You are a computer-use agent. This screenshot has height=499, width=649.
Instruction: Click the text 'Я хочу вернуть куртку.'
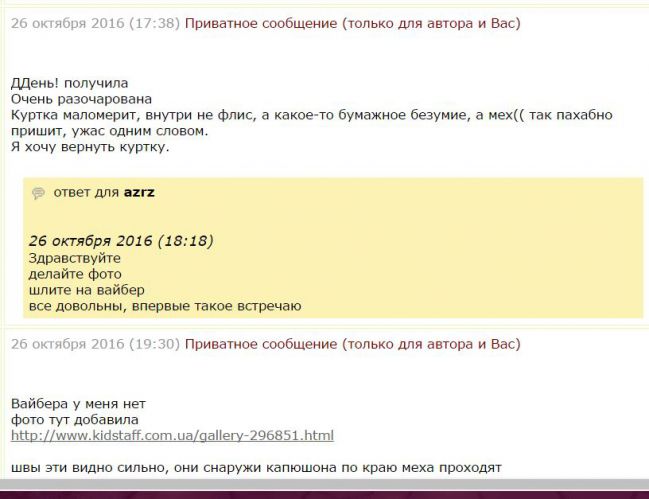pyautogui.click(x=90, y=148)
